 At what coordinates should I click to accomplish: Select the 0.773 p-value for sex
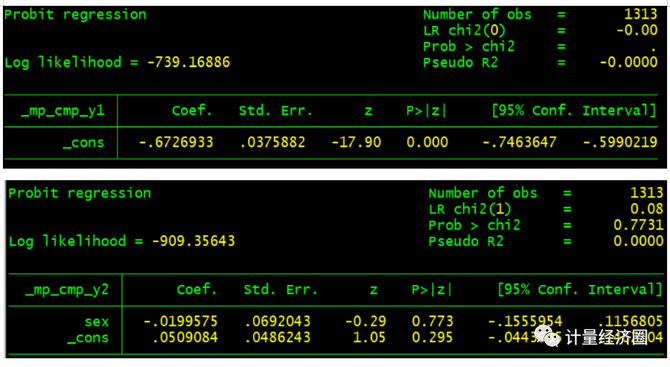(x=432, y=321)
